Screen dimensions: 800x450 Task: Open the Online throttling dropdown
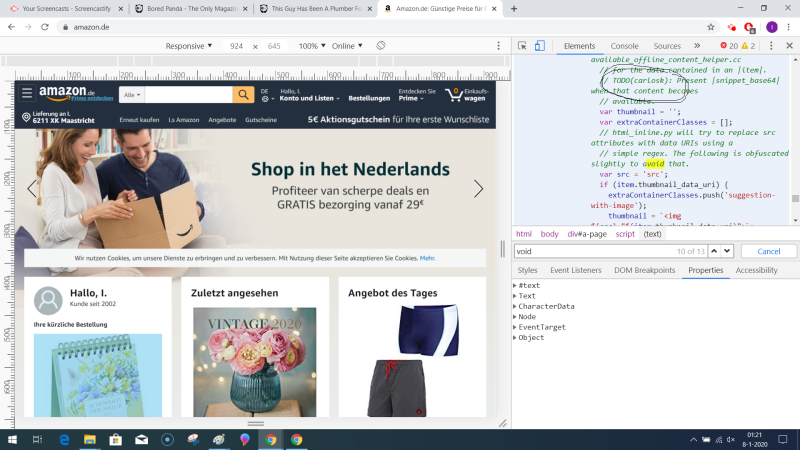click(347, 46)
